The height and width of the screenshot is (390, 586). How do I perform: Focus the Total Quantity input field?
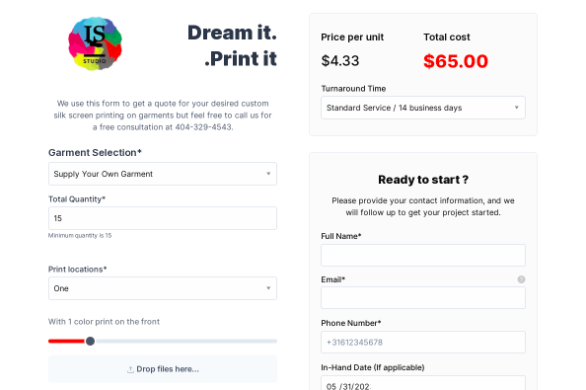[x=163, y=218]
